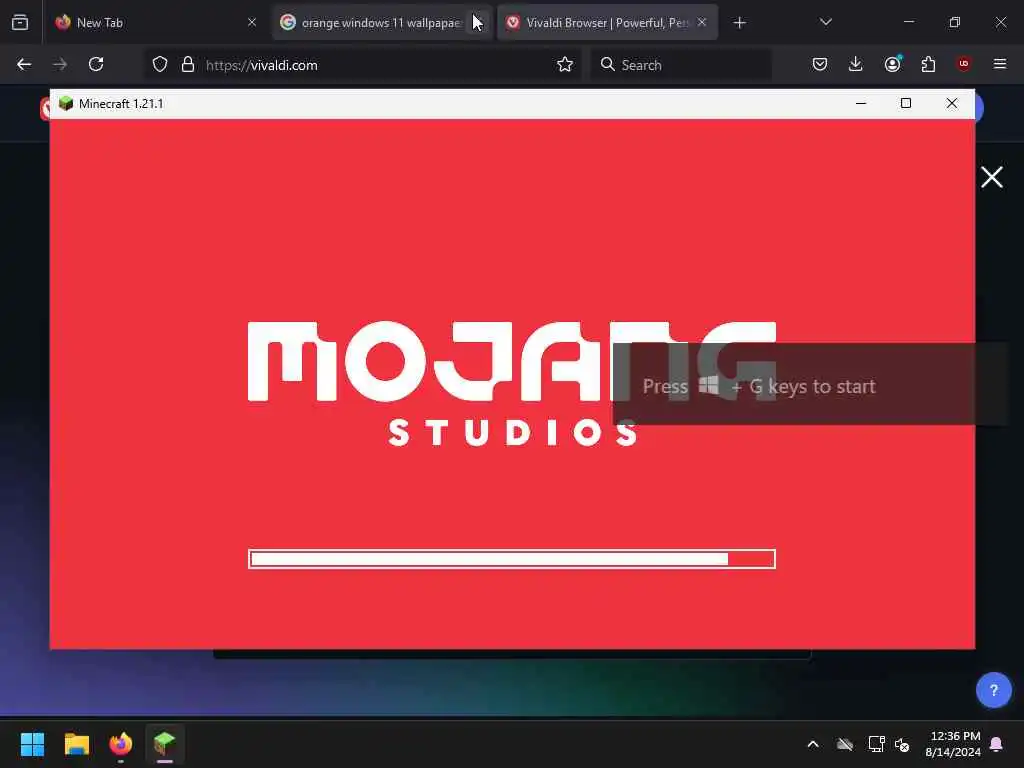The image size is (1024, 768).
Task: Open the network display tray icon
Action: 876,744
